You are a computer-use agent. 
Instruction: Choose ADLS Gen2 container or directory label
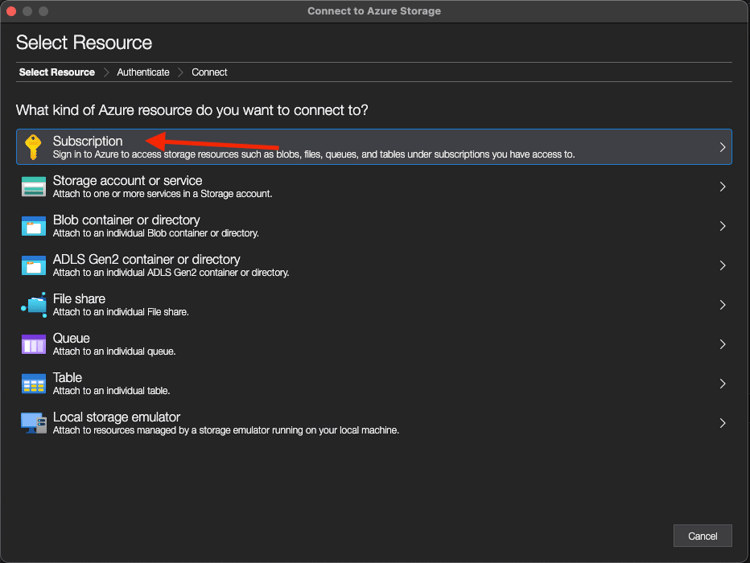point(146,259)
